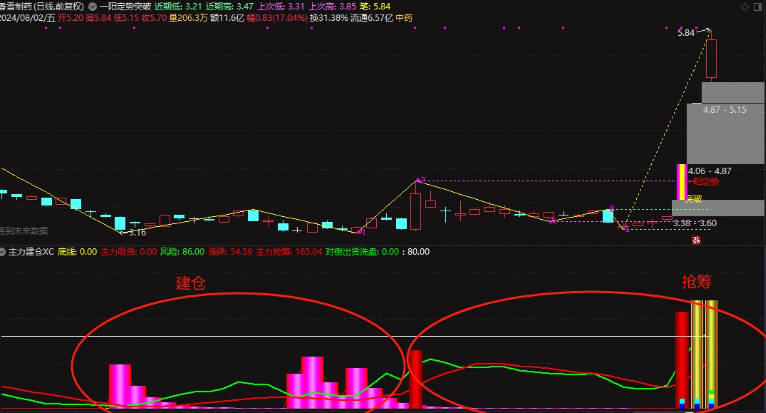Click the 主力吸货: 0.00 value
Screen dimensions: 766x413
tap(128, 252)
